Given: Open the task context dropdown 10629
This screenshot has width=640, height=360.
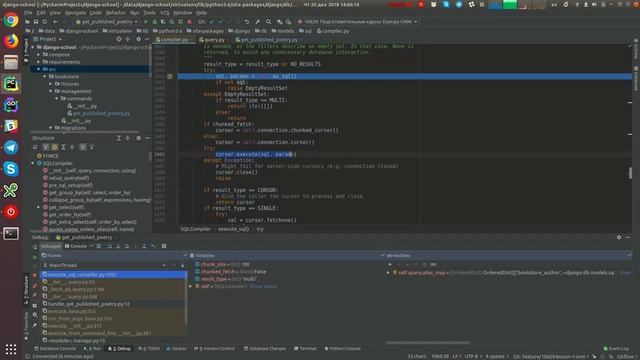Looking at the screenshot, I should 357,22.
